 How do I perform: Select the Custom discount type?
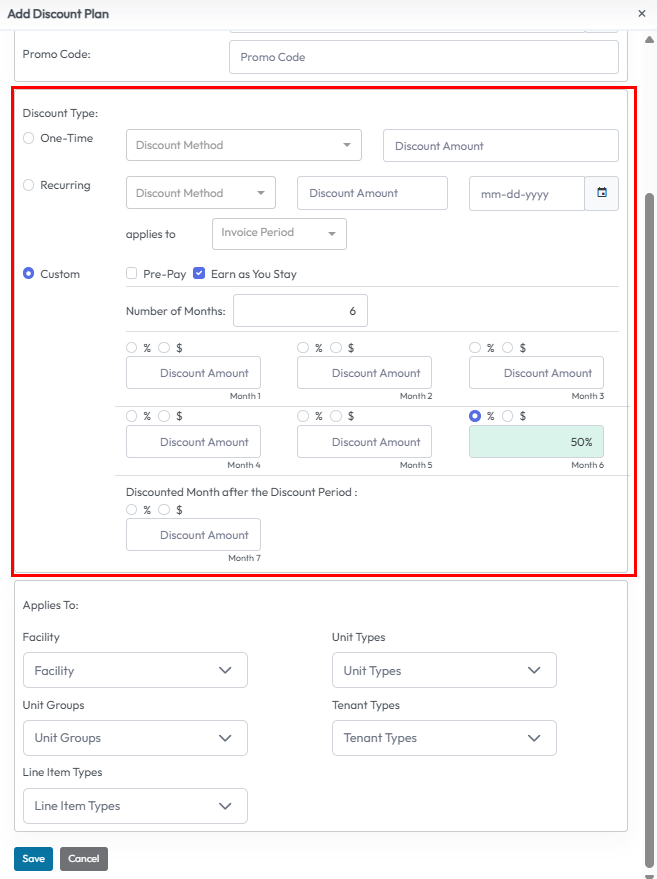point(29,274)
